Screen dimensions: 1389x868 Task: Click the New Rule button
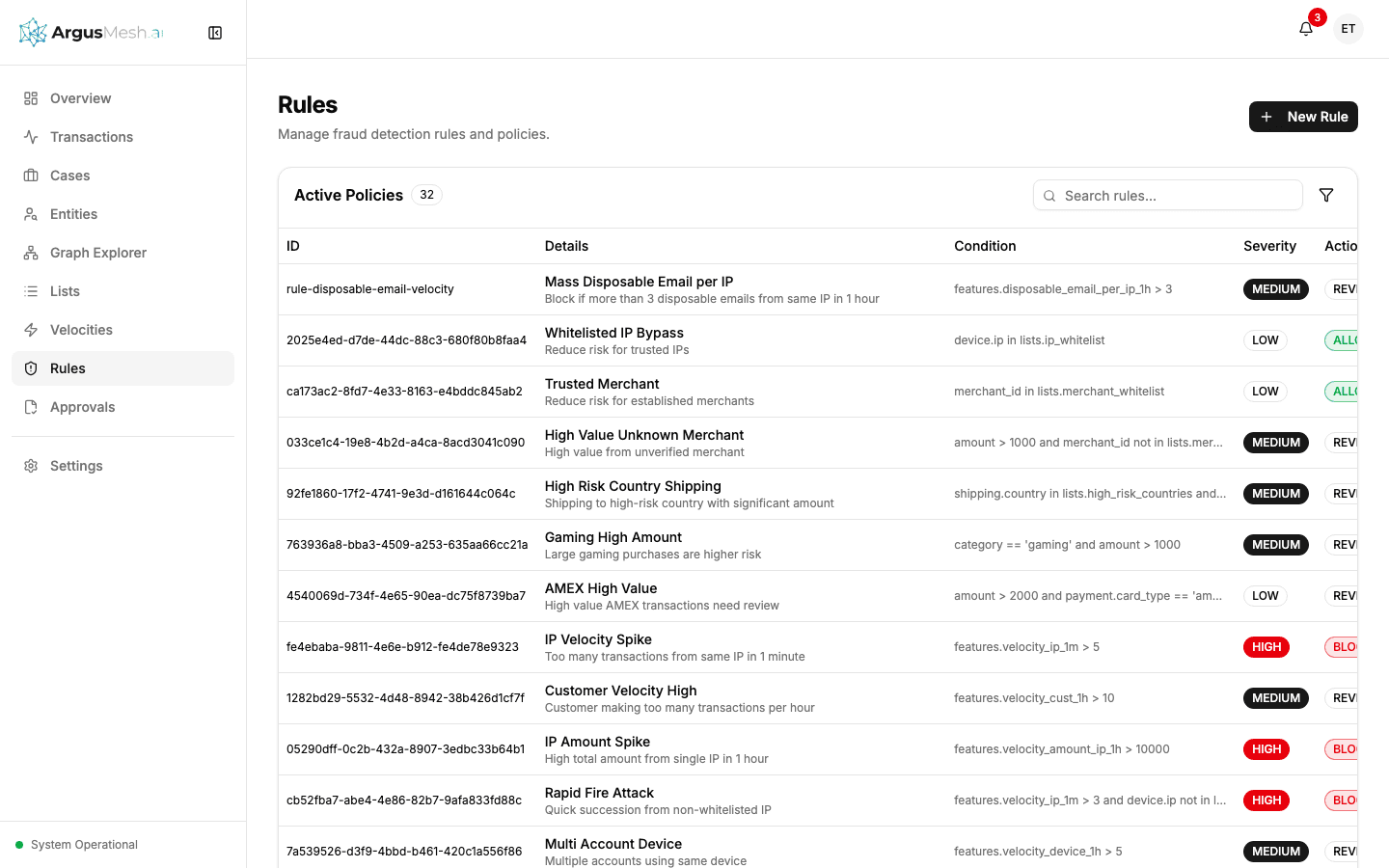tap(1303, 117)
